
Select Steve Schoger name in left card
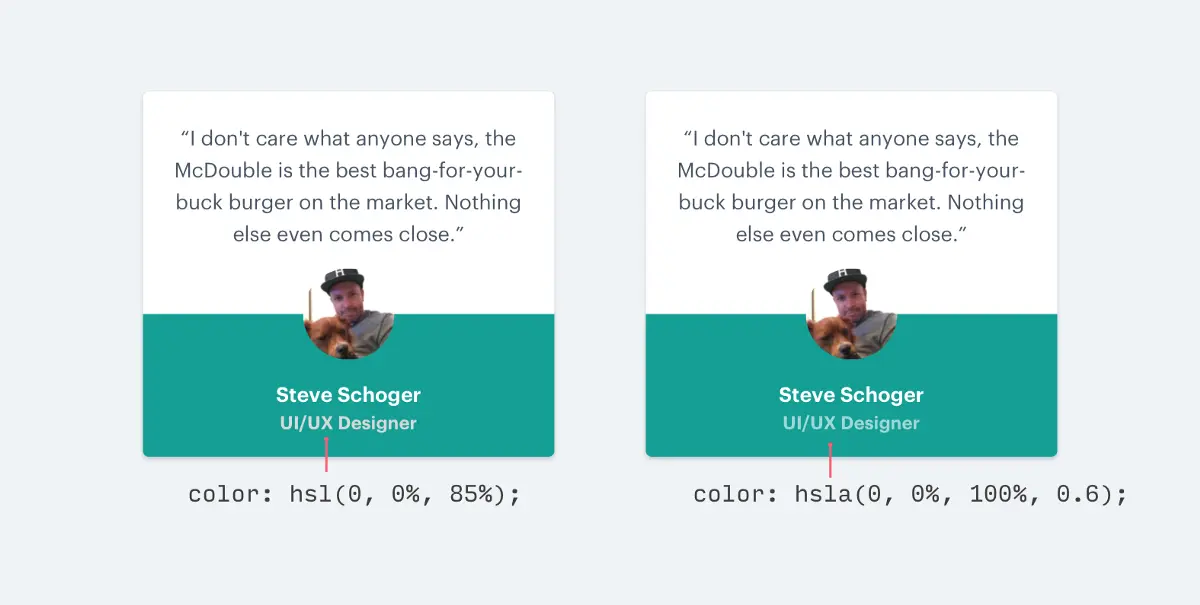348,395
